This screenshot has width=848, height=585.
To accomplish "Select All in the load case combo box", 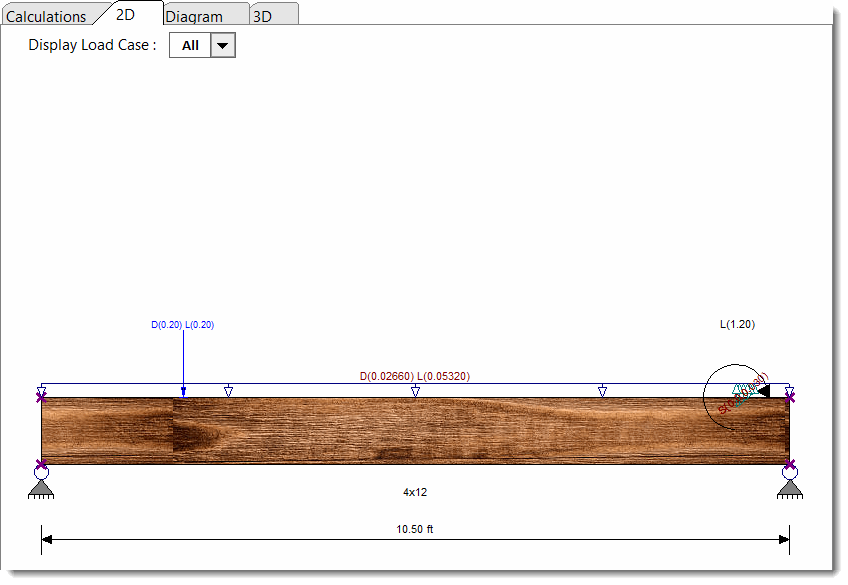I will pos(190,45).
